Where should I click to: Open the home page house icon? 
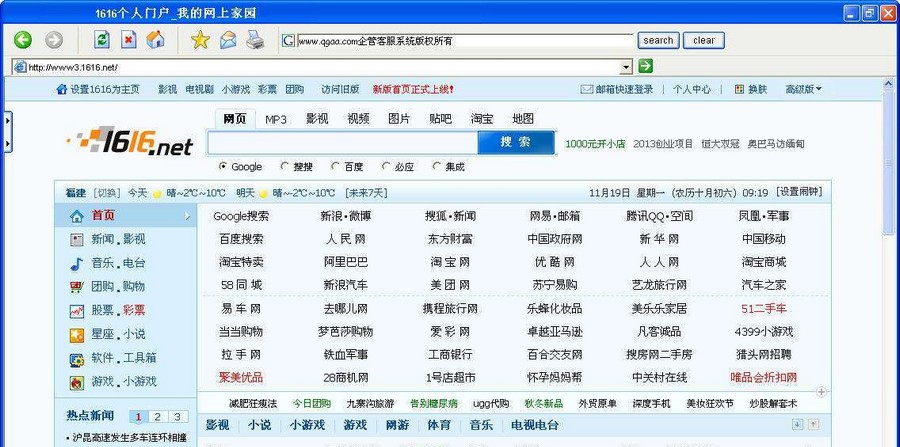click(x=155, y=40)
